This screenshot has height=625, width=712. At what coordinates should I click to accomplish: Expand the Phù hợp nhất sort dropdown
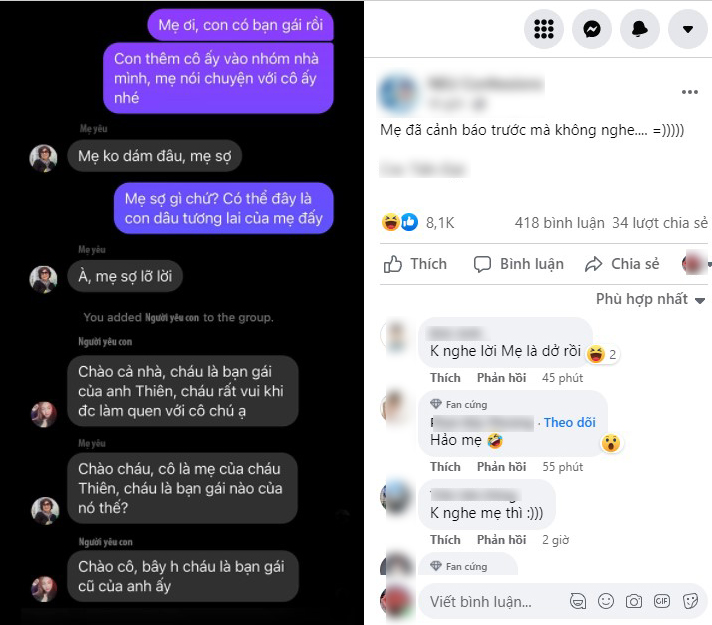click(x=650, y=299)
